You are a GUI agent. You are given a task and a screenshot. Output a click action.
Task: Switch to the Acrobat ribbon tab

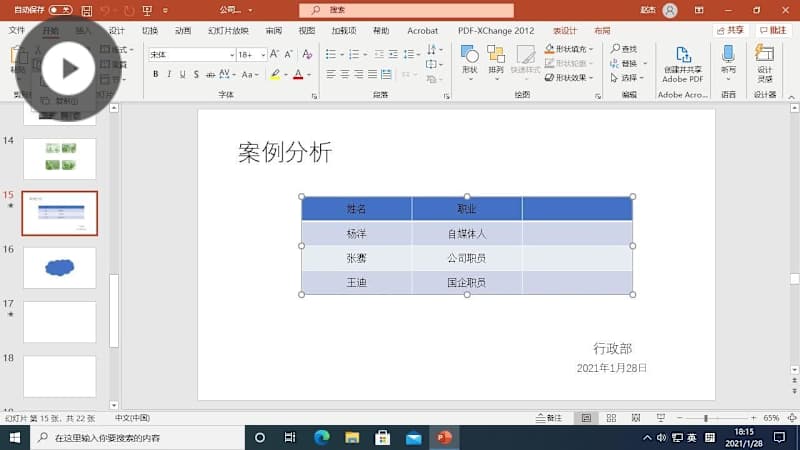422,31
